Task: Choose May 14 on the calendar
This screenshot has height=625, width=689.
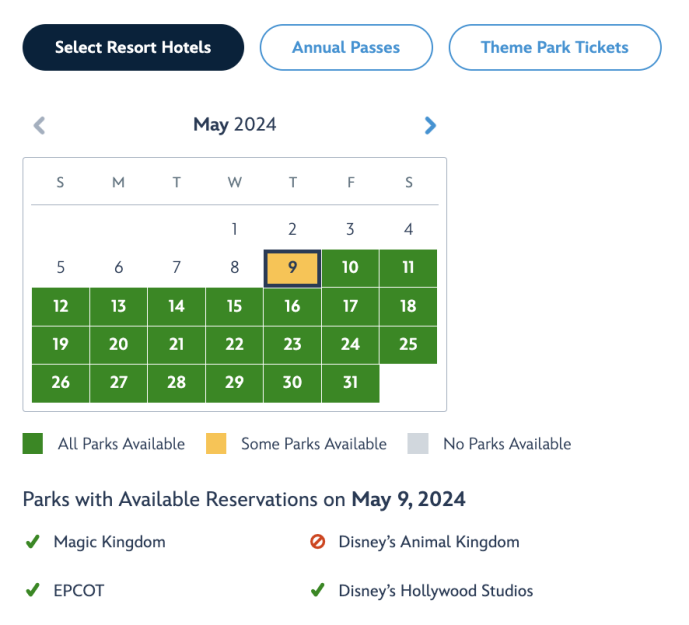Action: pyautogui.click(x=177, y=307)
